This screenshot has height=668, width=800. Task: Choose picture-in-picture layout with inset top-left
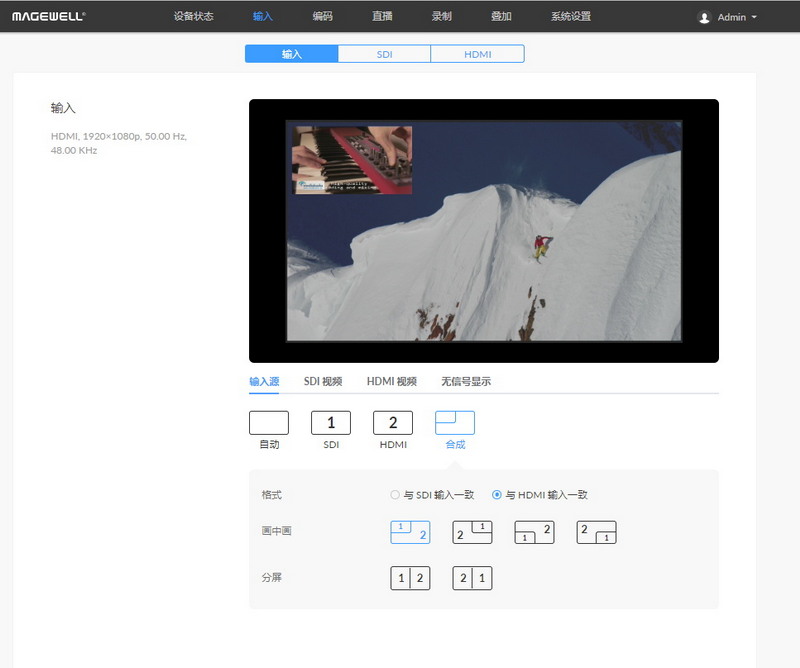coord(410,532)
